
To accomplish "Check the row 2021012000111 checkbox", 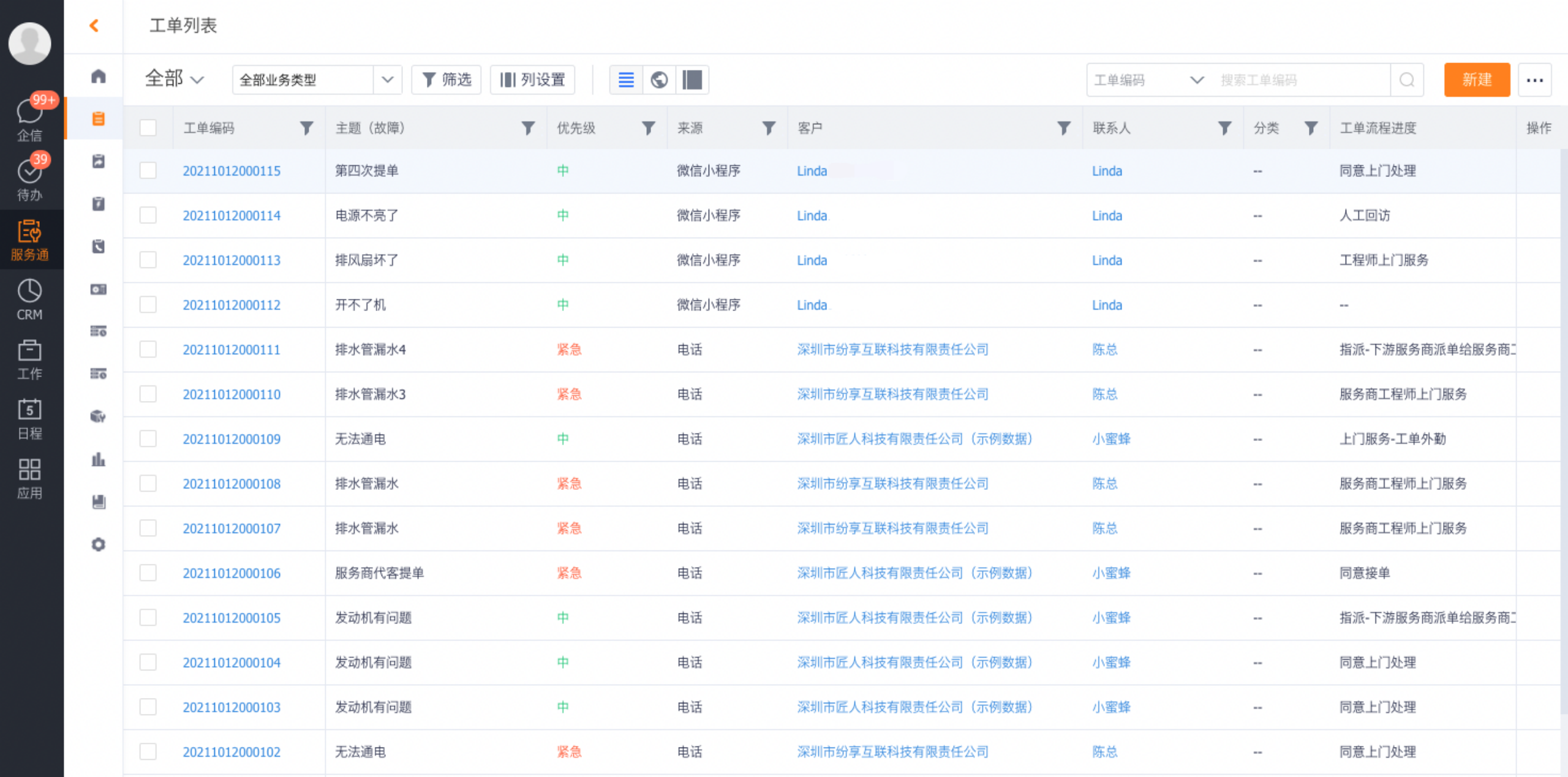I will (x=148, y=349).
